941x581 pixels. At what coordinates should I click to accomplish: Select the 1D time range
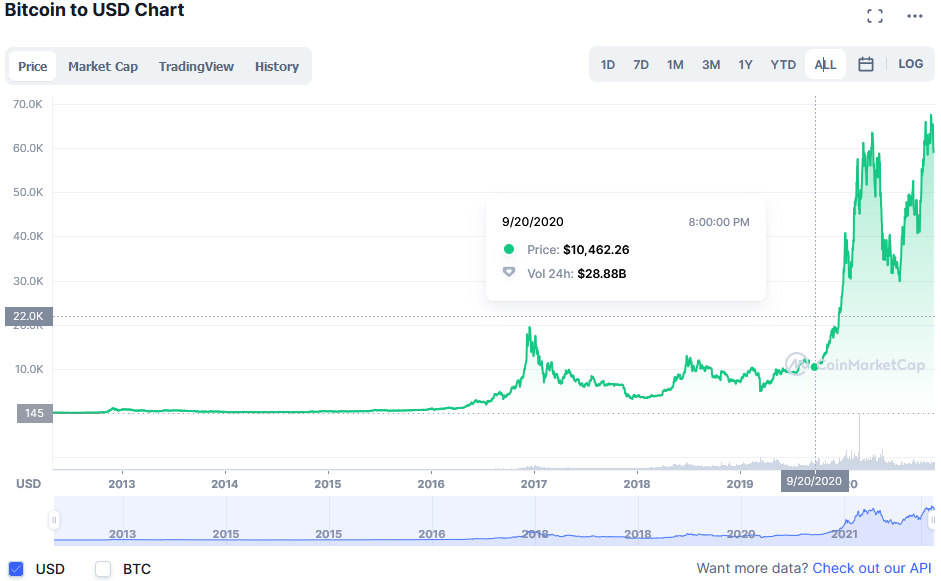[x=608, y=64]
